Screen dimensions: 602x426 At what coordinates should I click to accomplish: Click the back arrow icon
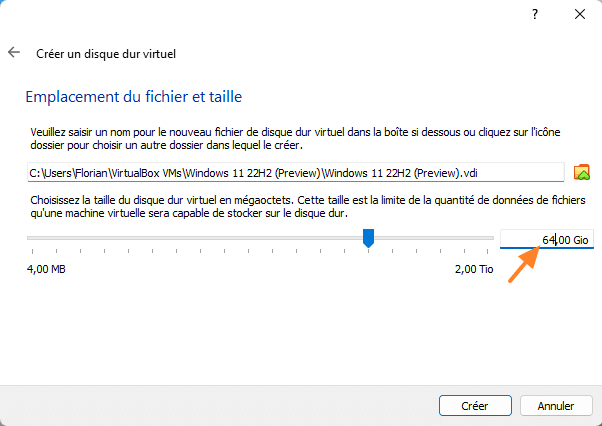click(14, 52)
